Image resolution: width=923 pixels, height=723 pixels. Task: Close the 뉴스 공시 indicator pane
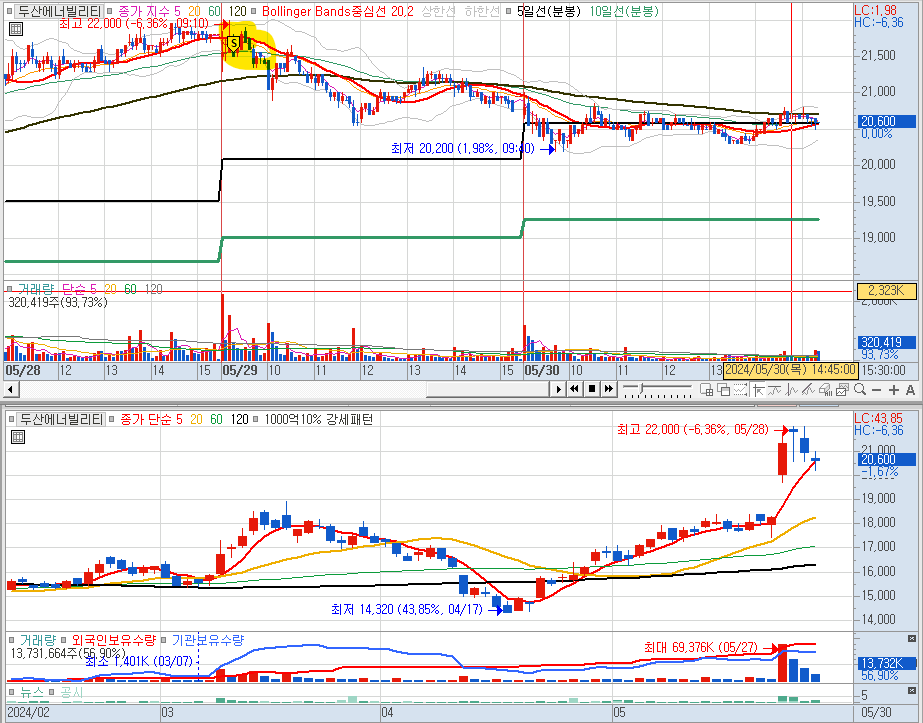tap(912, 690)
